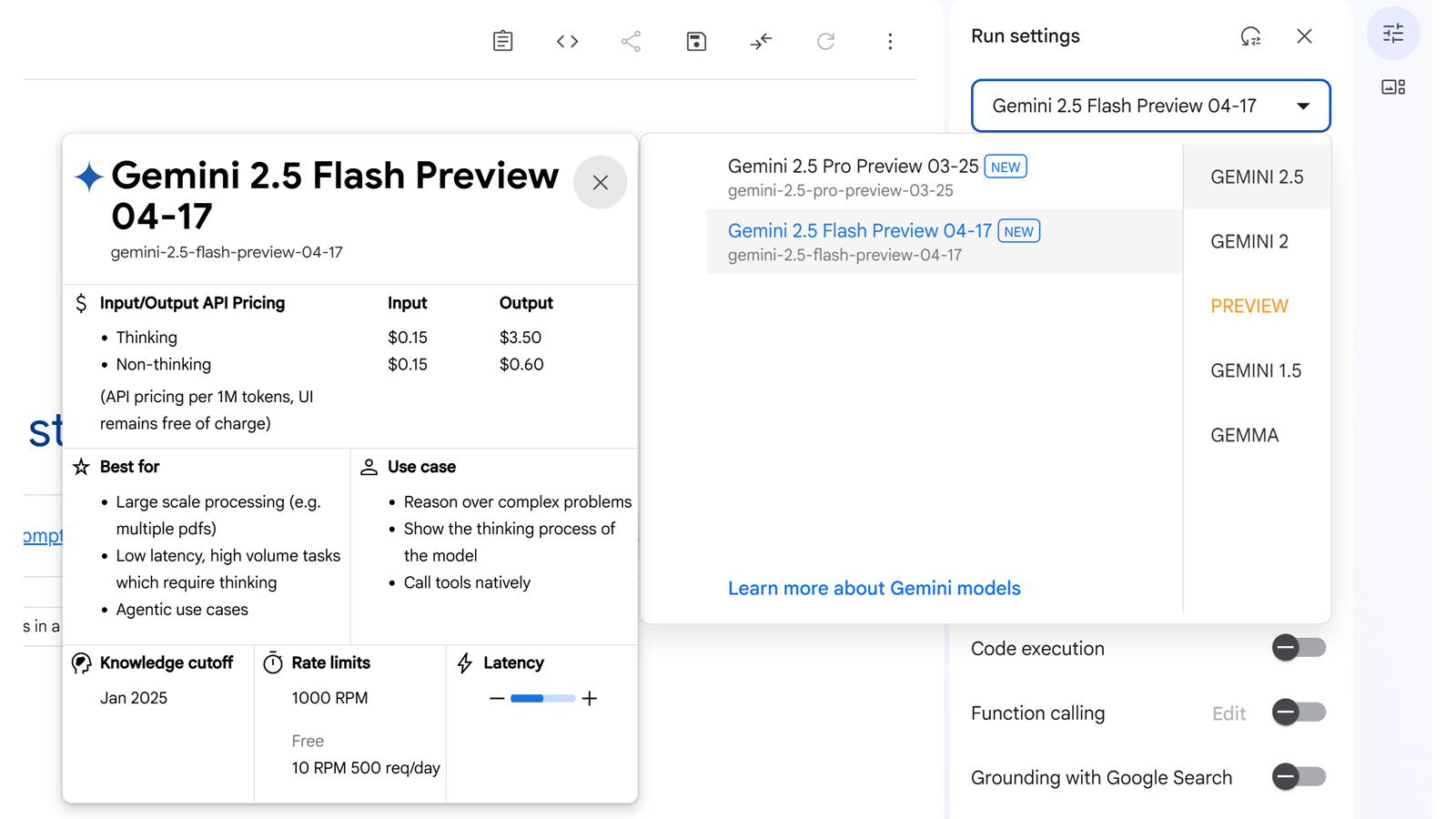Image resolution: width=1456 pixels, height=819 pixels.
Task: Click the person icon beside Use case
Action: coord(369,467)
